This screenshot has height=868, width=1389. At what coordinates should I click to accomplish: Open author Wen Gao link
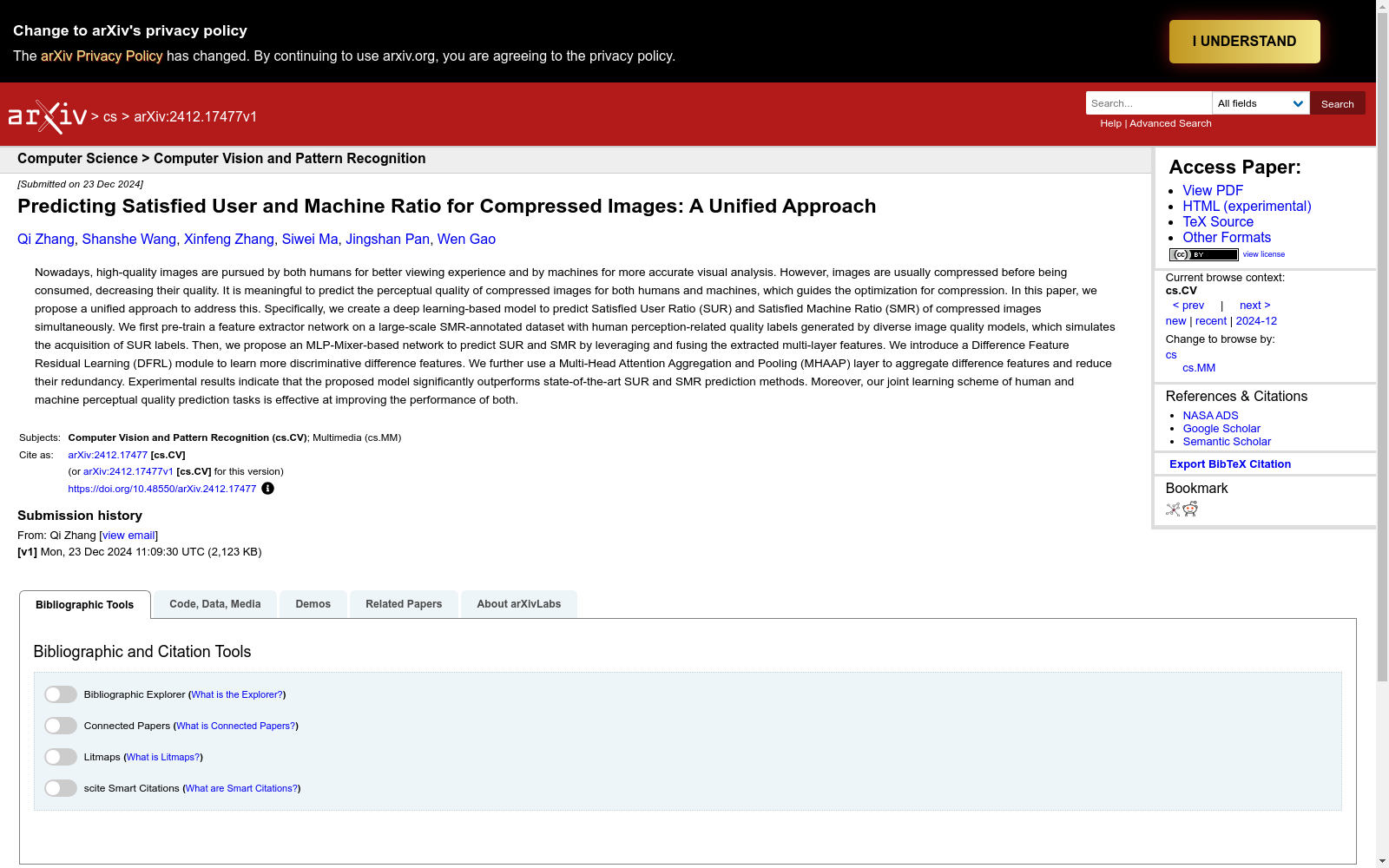(x=466, y=240)
